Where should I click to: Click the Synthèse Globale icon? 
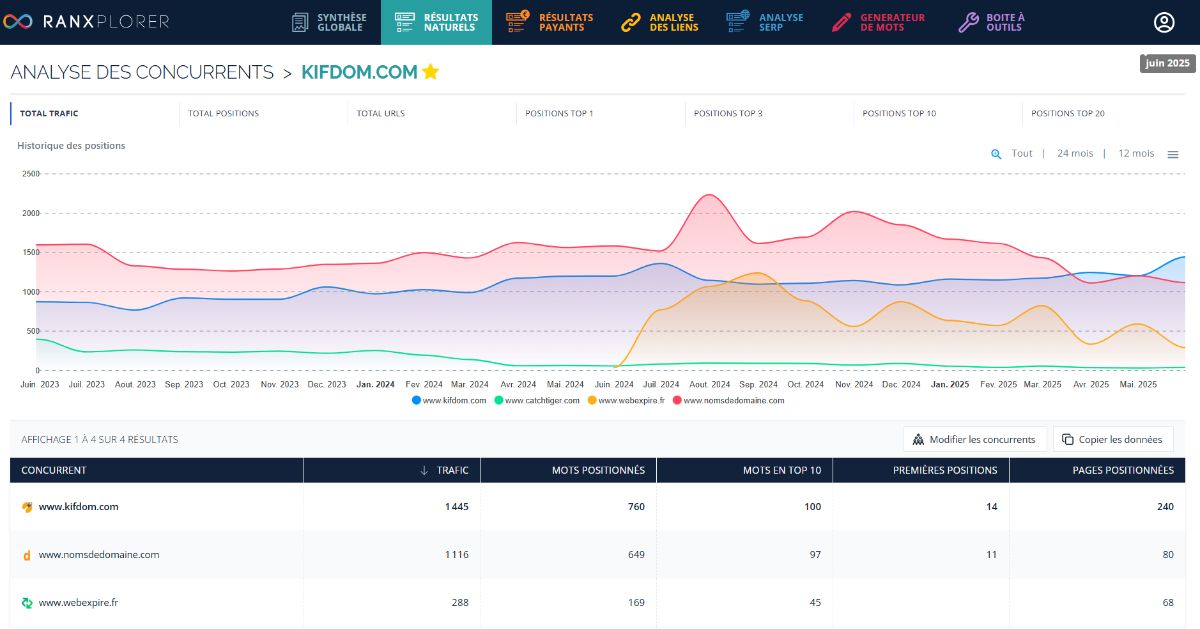pyautogui.click(x=300, y=22)
